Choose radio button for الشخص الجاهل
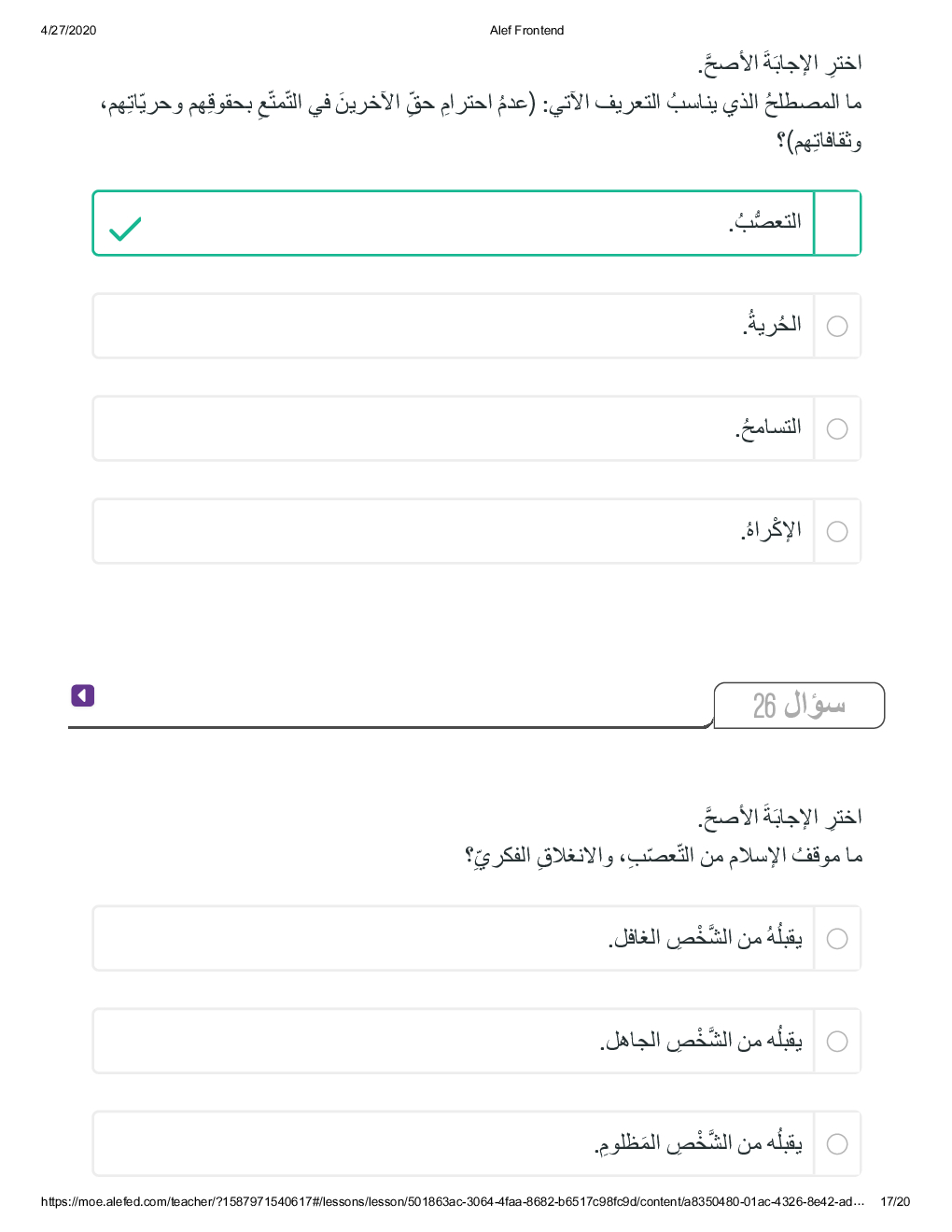This screenshot has height=1232, width=952. pos(837,1041)
